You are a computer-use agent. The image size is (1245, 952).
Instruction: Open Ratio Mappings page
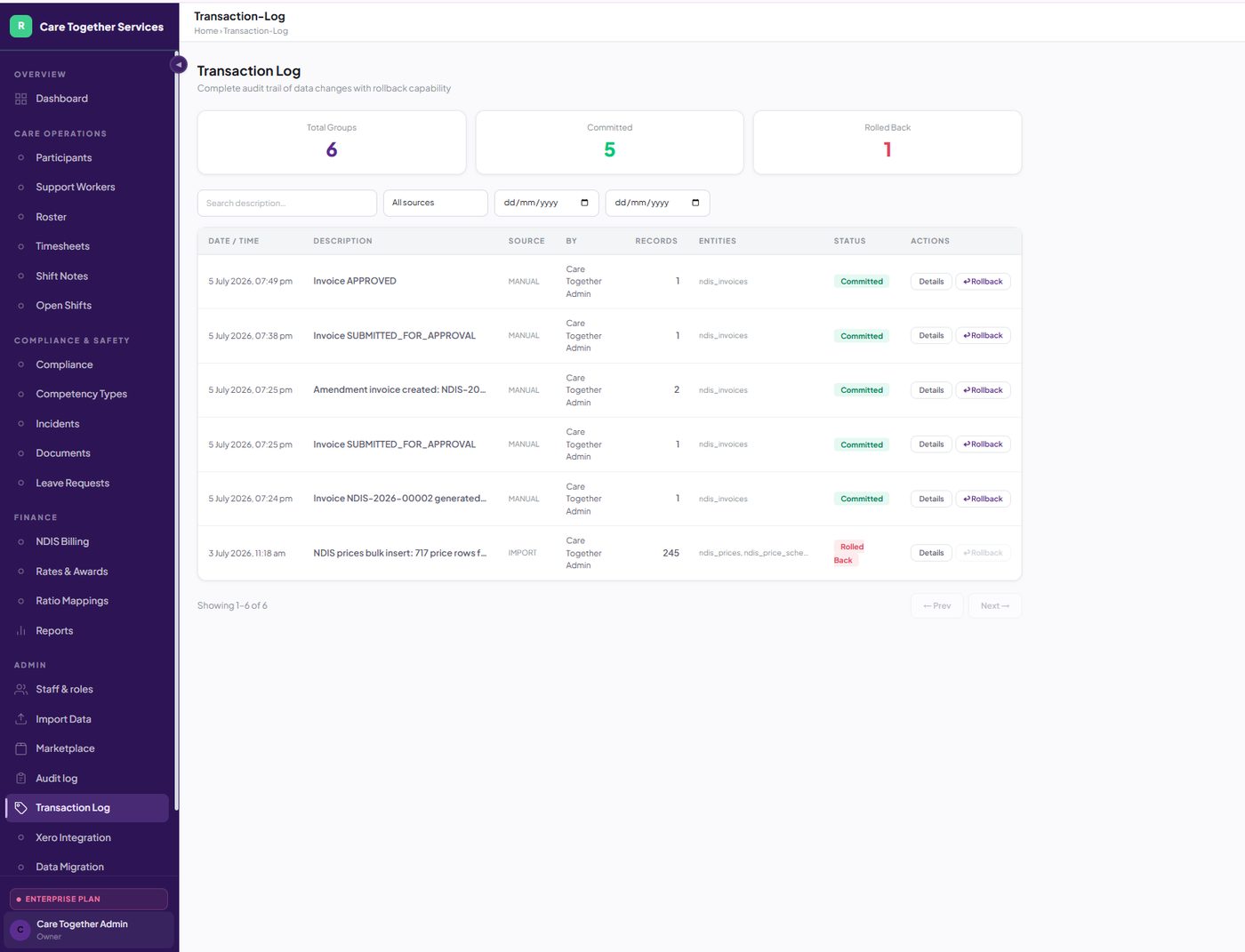pyautogui.click(x=86, y=601)
